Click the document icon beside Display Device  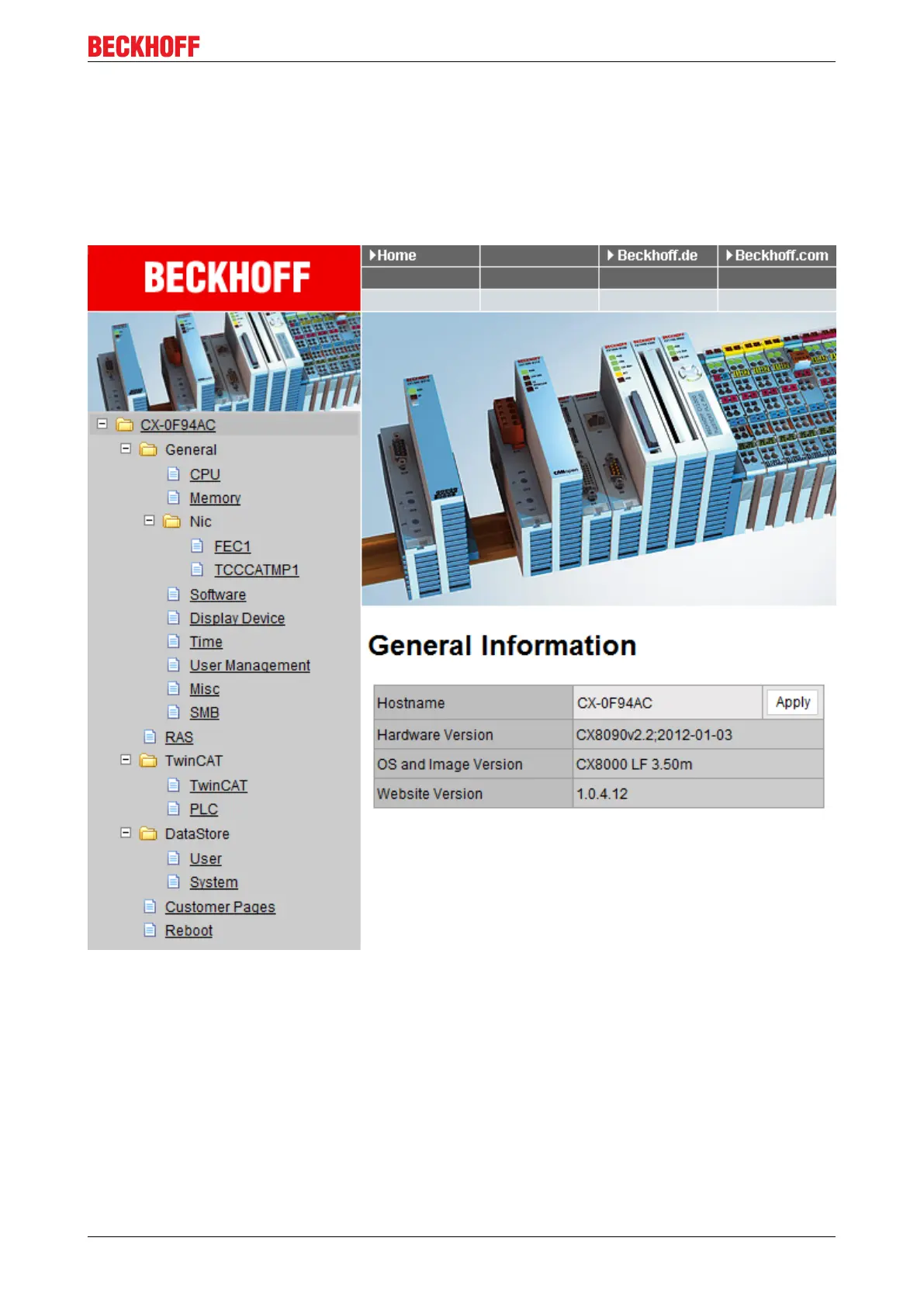[x=174, y=618]
